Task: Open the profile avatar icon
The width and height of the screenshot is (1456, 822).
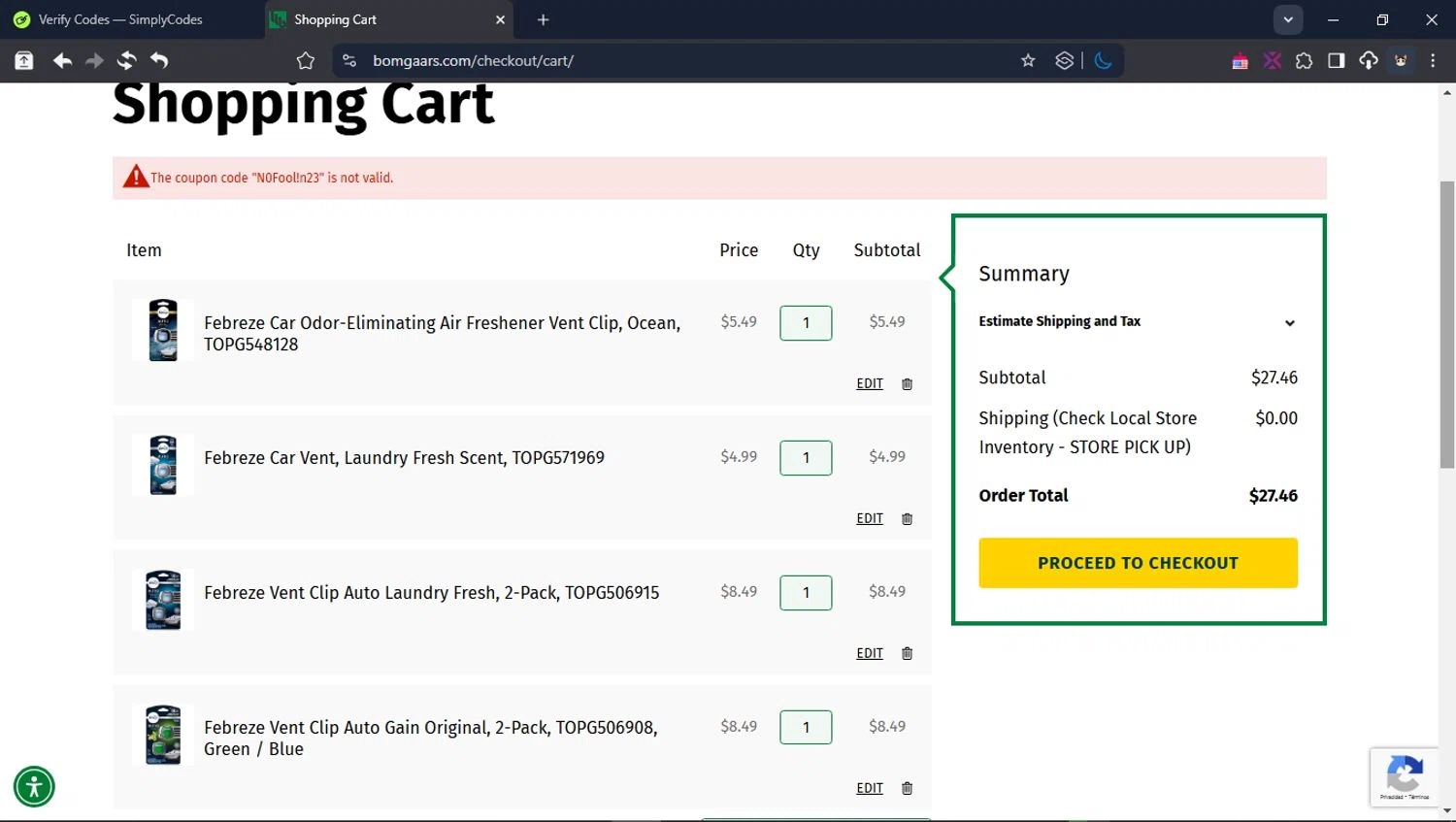Action: 1401,60
